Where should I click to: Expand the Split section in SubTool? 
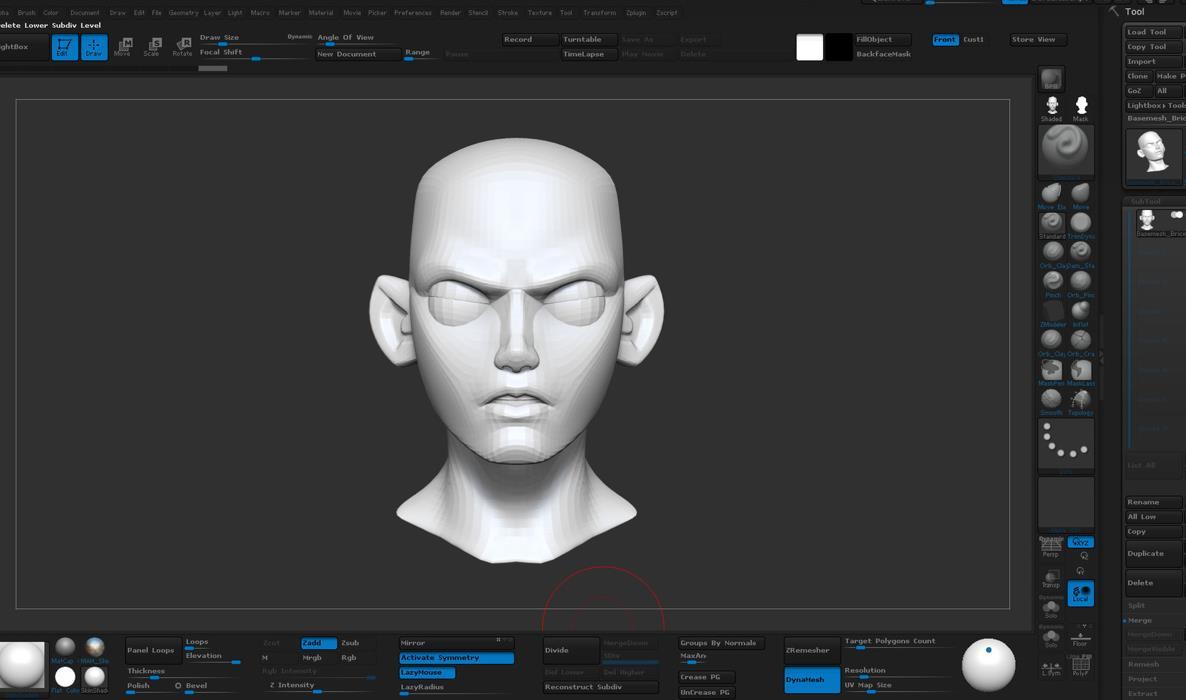pos(1137,605)
